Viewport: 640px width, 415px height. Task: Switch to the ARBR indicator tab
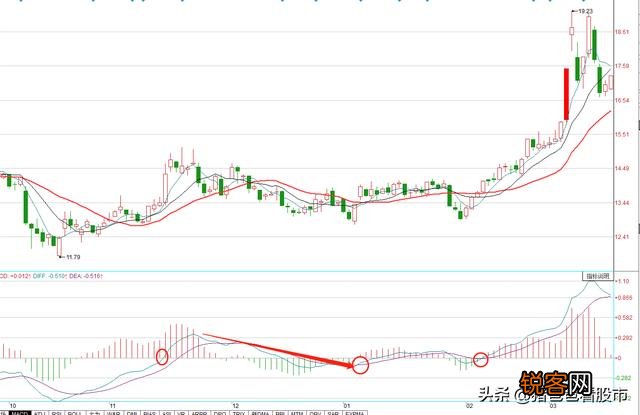pyautogui.click(x=199, y=413)
